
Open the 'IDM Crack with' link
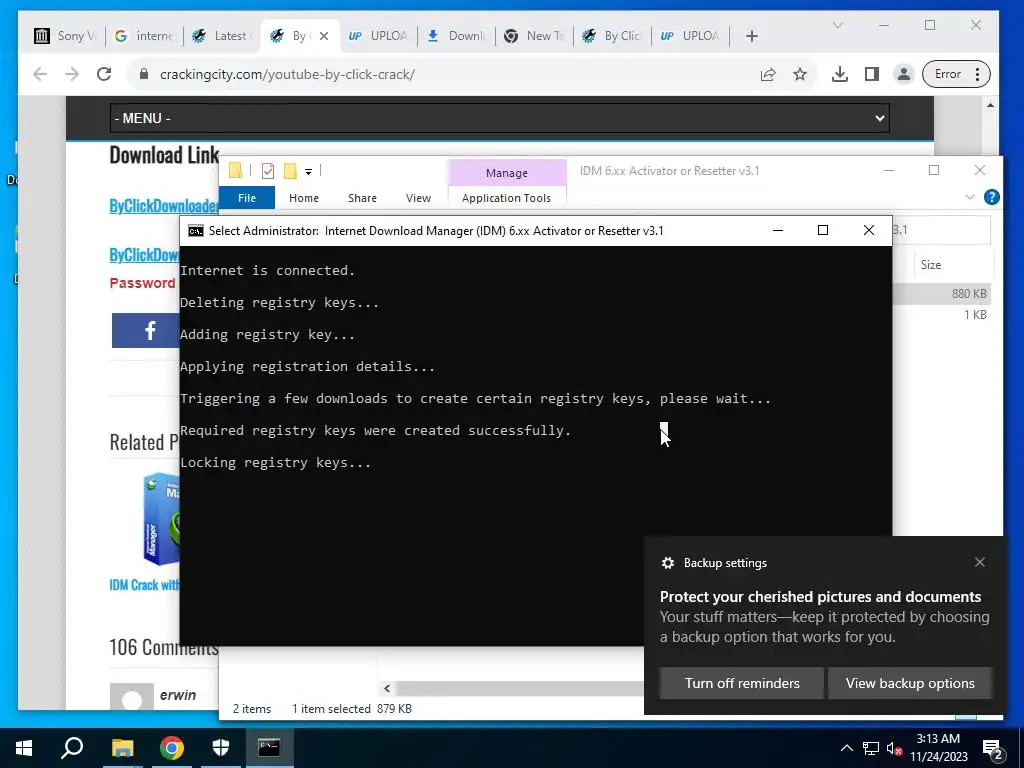pyautogui.click(x=144, y=585)
